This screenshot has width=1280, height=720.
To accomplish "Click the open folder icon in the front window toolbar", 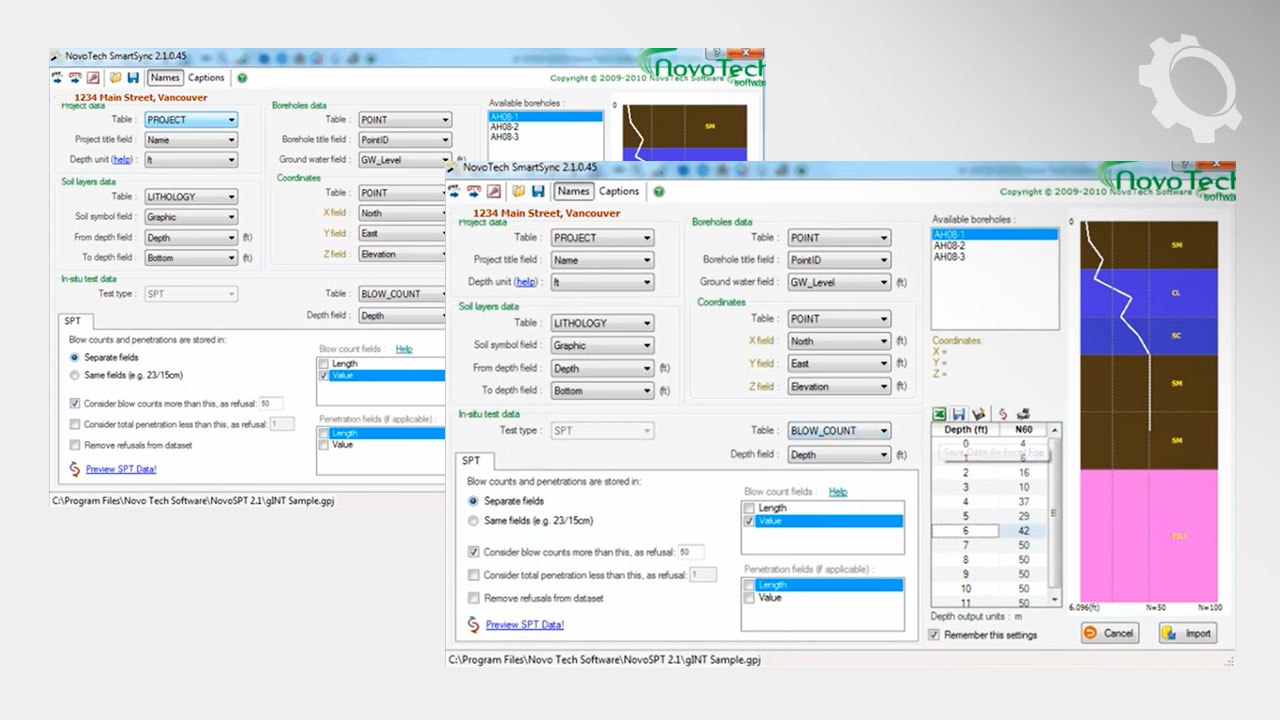I will pyautogui.click(x=519, y=191).
